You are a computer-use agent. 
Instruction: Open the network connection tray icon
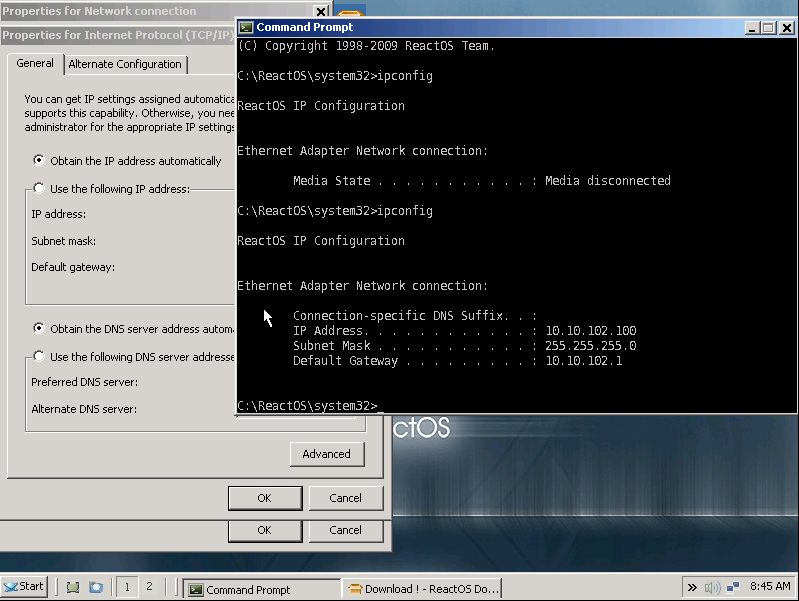click(733, 588)
